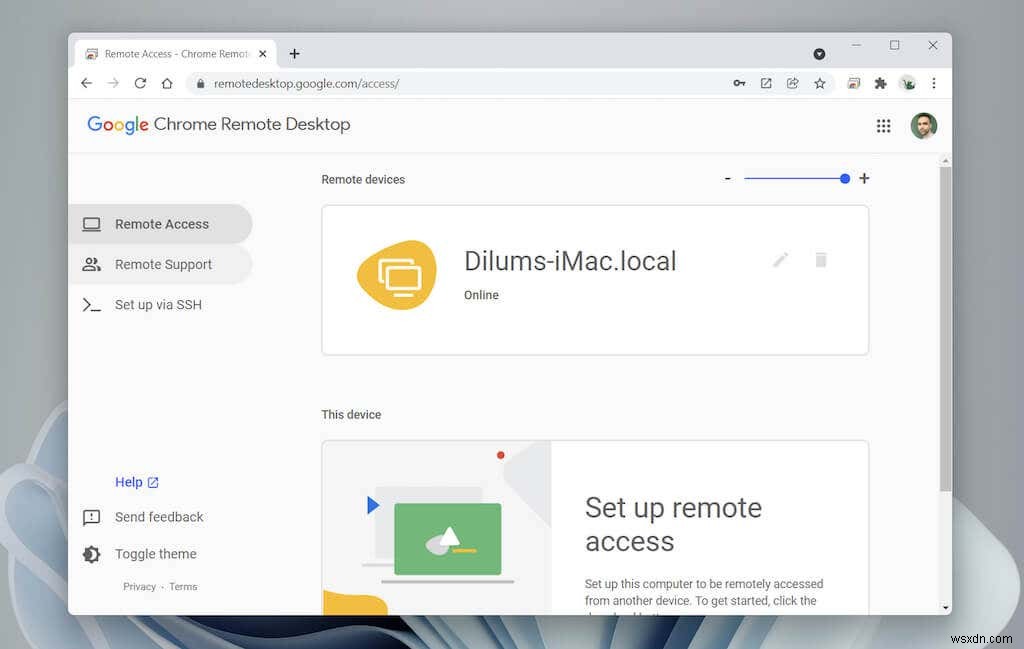
Task: Open Chrome's three-dot menu
Action: (x=934, y=83)
